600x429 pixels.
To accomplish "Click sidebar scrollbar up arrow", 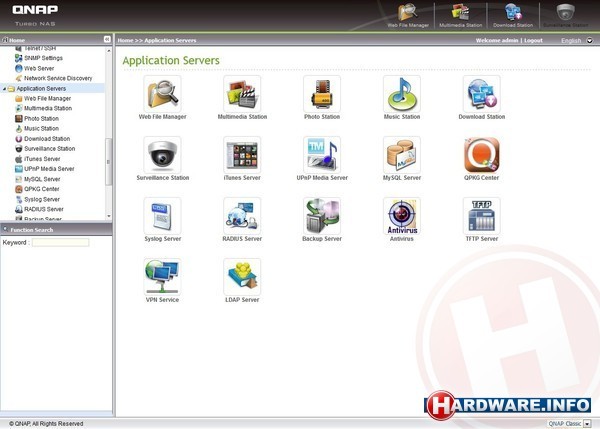I will point(109,51).
